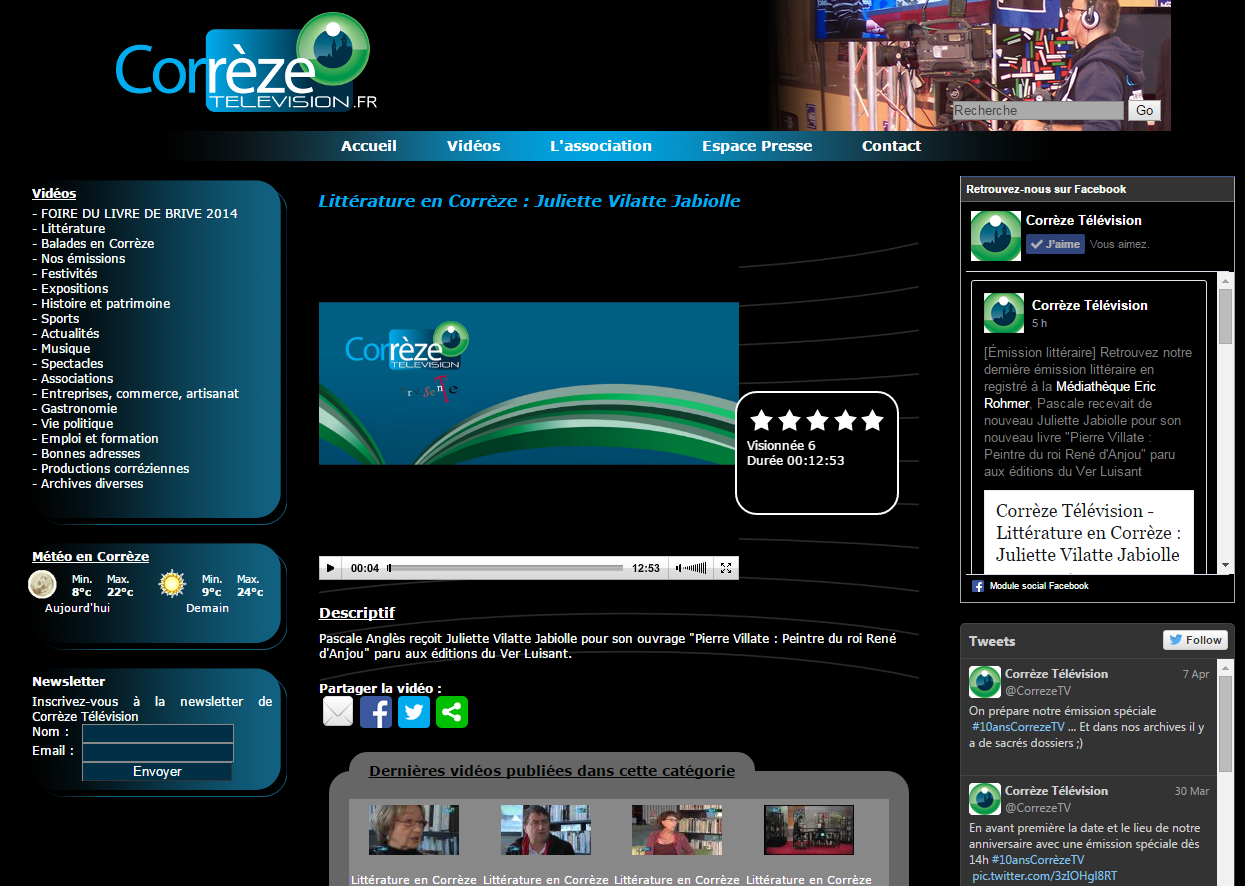Click the Corrèze Télévision site logo
The width and height of the screenshot is (1245, 886).
point(246,65)
